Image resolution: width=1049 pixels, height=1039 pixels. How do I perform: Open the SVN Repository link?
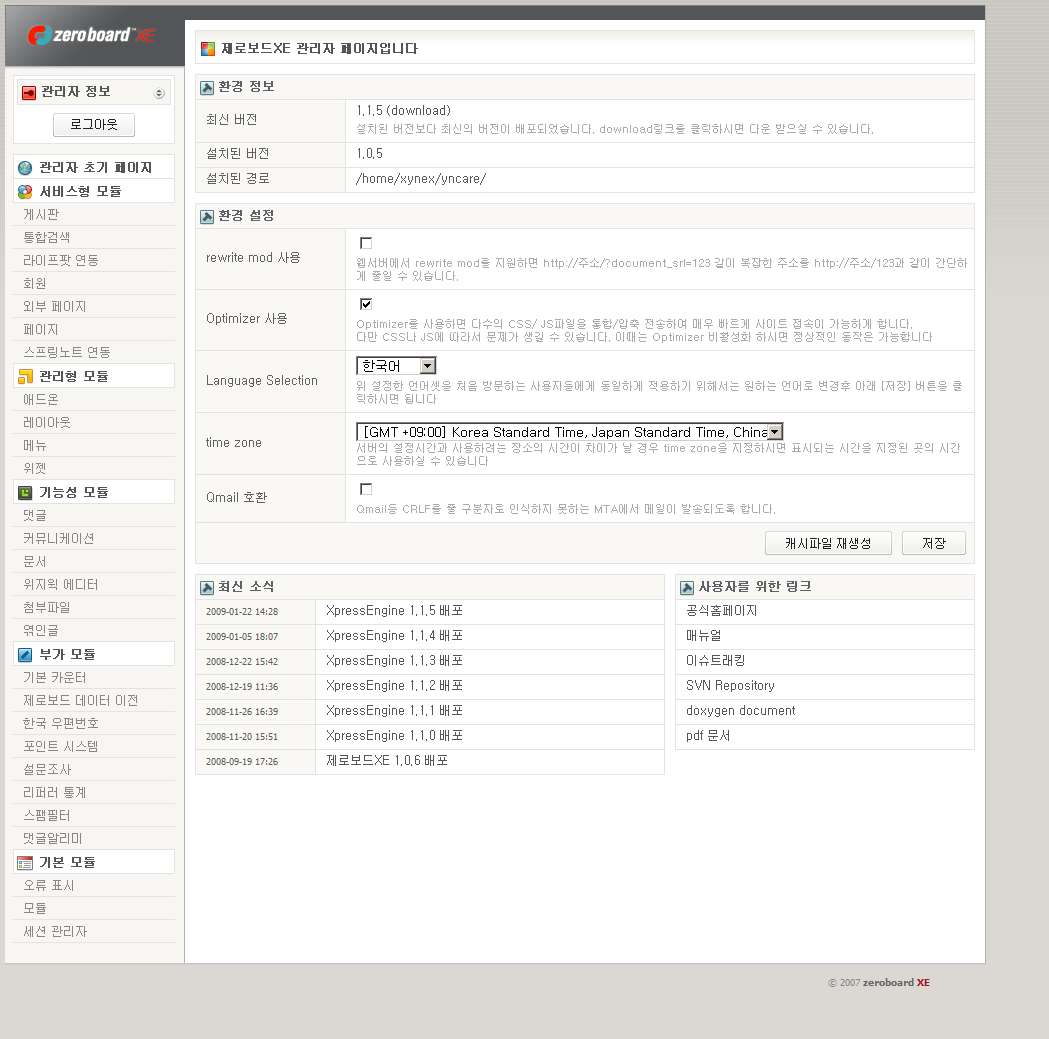pos(730,686)
